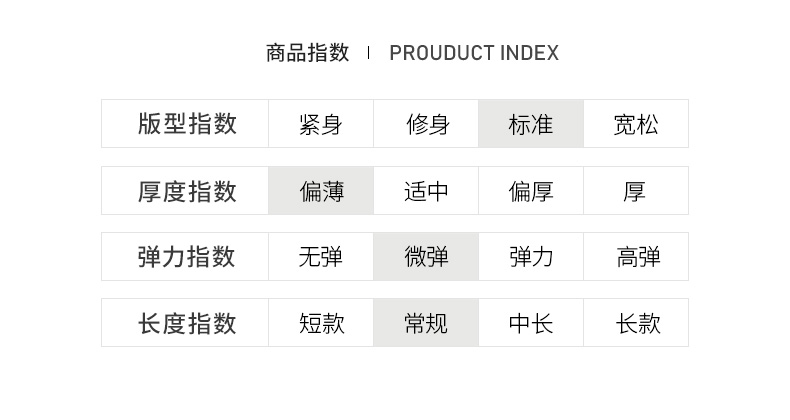The image size is (790, 420).
Task: Select the 短款 length option
Action: pyautogui.click(x=320, y=323)
